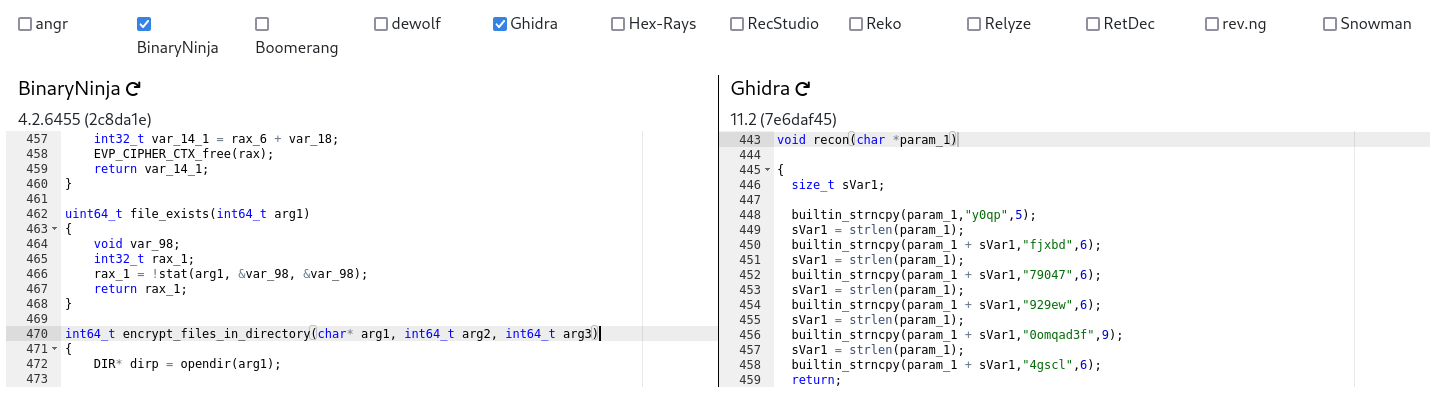Click the 'DIR* dirp = opendir(arg1);' line
Screen dimensions: 1435x394
pyautogui.click(x=188, y=364)
